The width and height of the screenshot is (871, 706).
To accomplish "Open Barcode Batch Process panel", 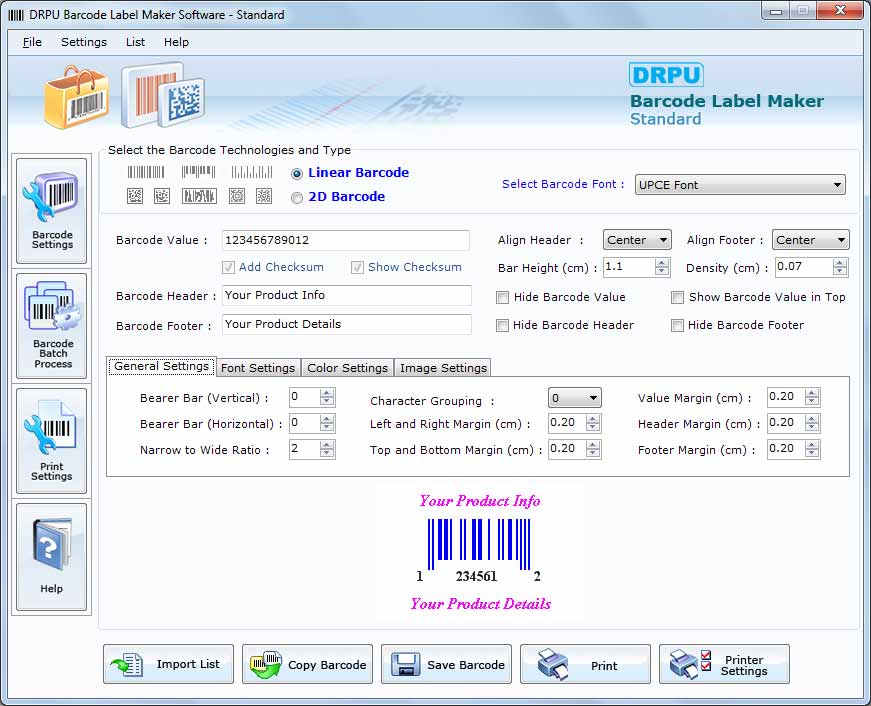I will [x=52, y=326].
